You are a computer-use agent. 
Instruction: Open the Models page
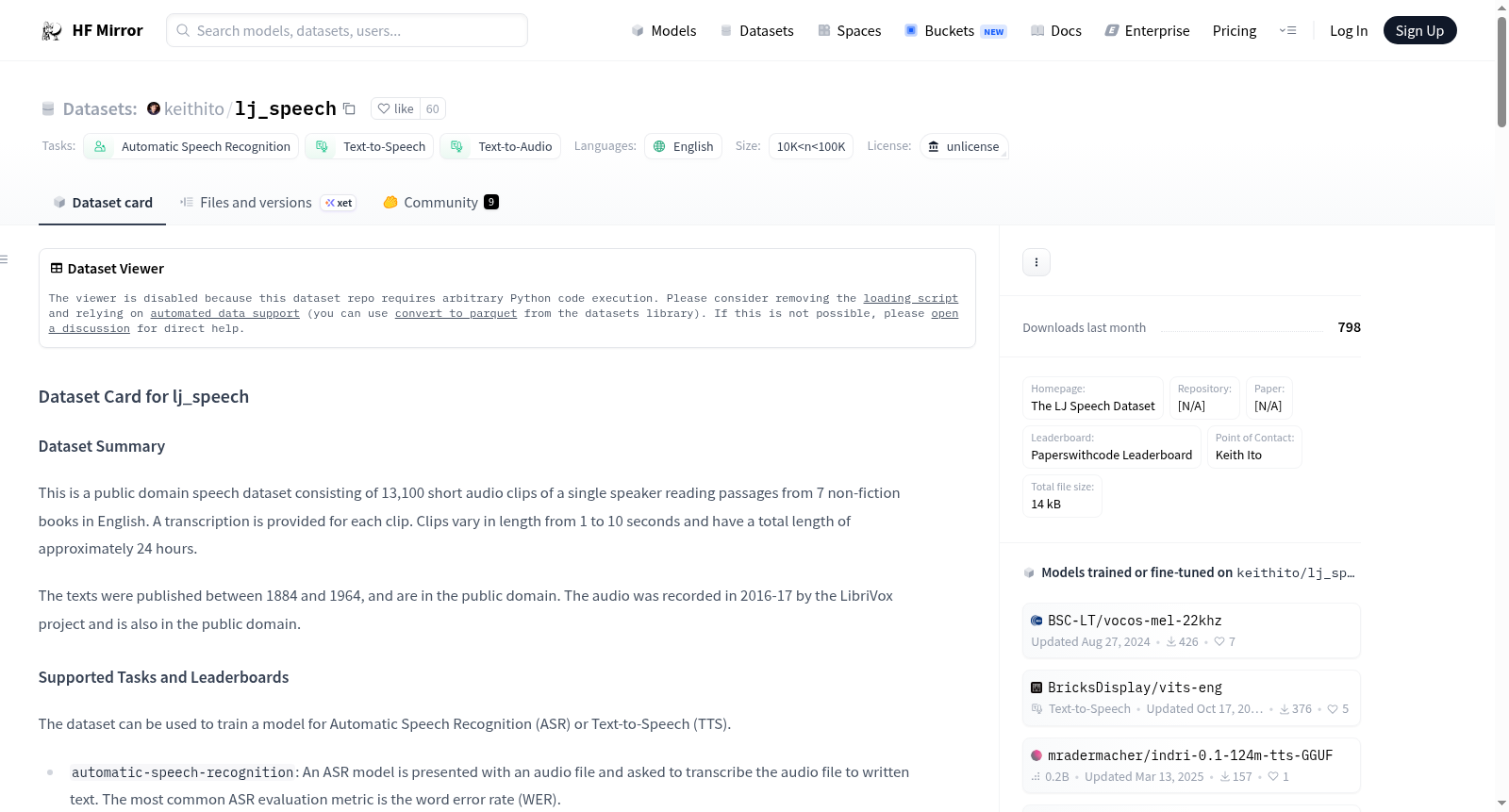coord(664,31)
